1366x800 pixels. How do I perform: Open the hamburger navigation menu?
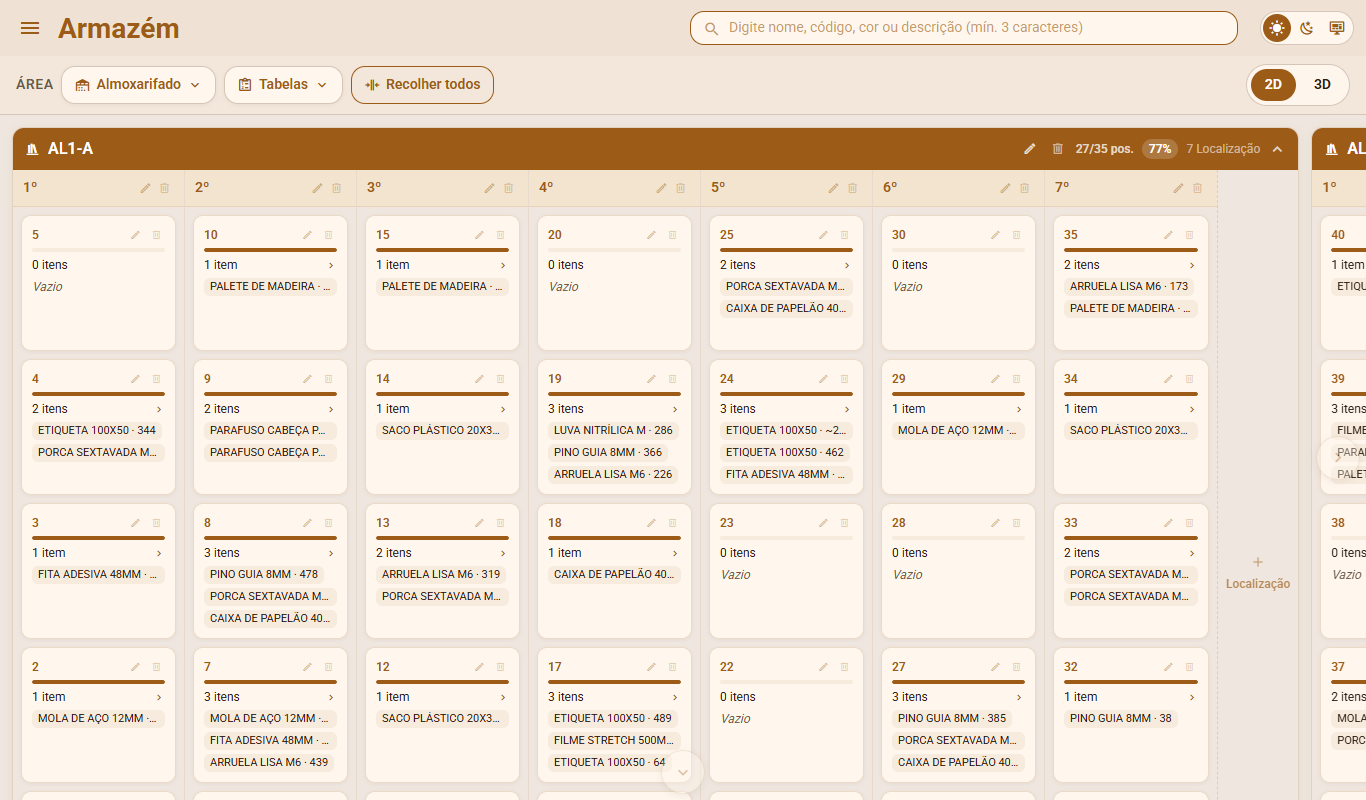30,28
